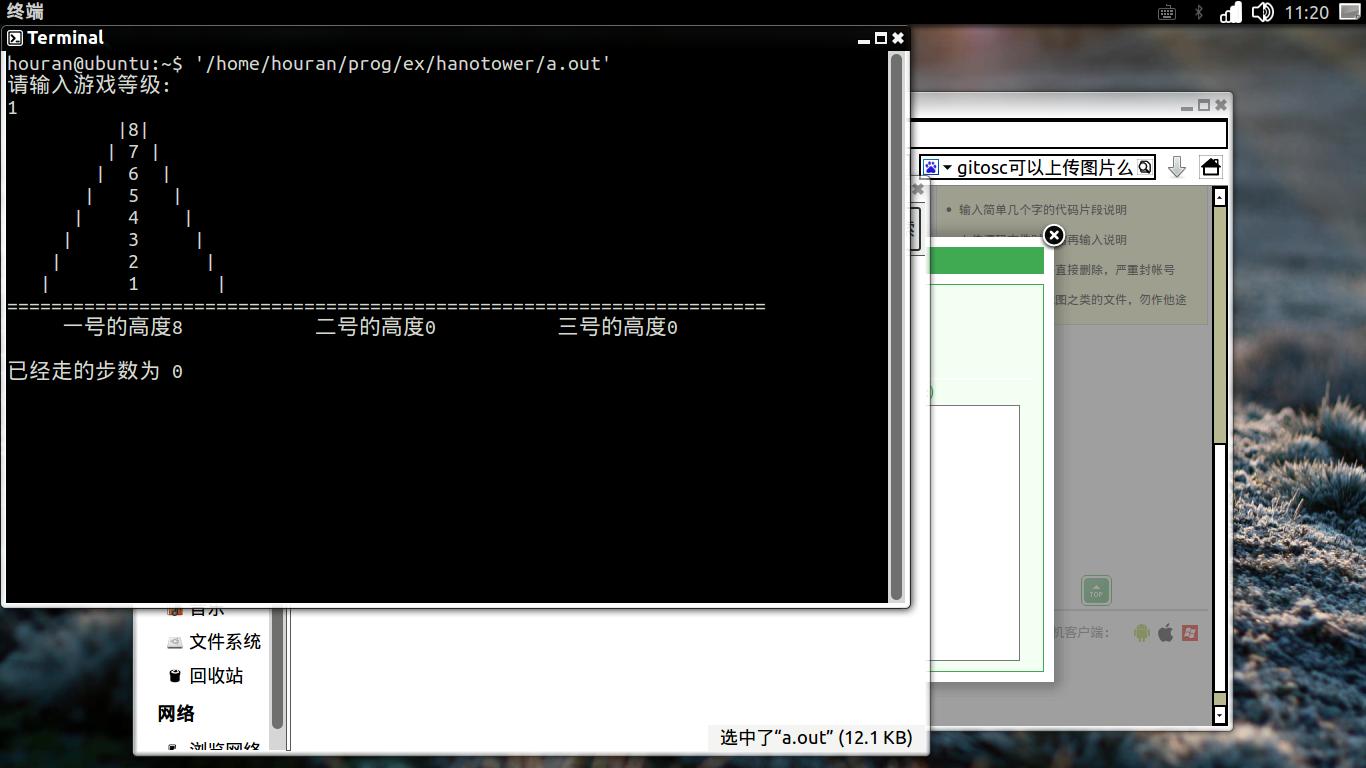Expand the Baidu search engine dropdown
Viewport: 1366px width, 768px height.
937,167
